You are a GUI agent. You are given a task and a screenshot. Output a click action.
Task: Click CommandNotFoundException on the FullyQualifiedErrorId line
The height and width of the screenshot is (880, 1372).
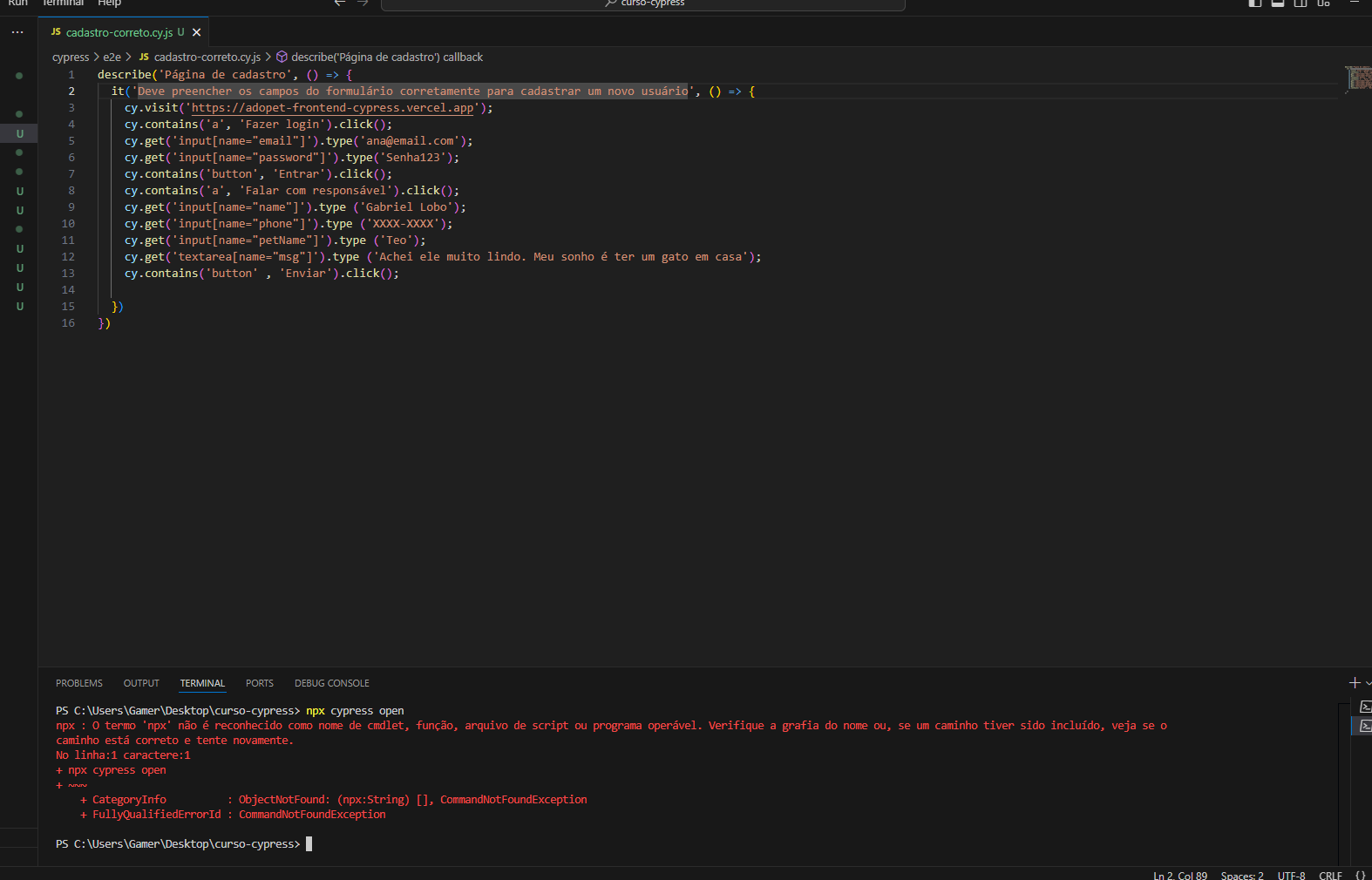tap(312, 815)
